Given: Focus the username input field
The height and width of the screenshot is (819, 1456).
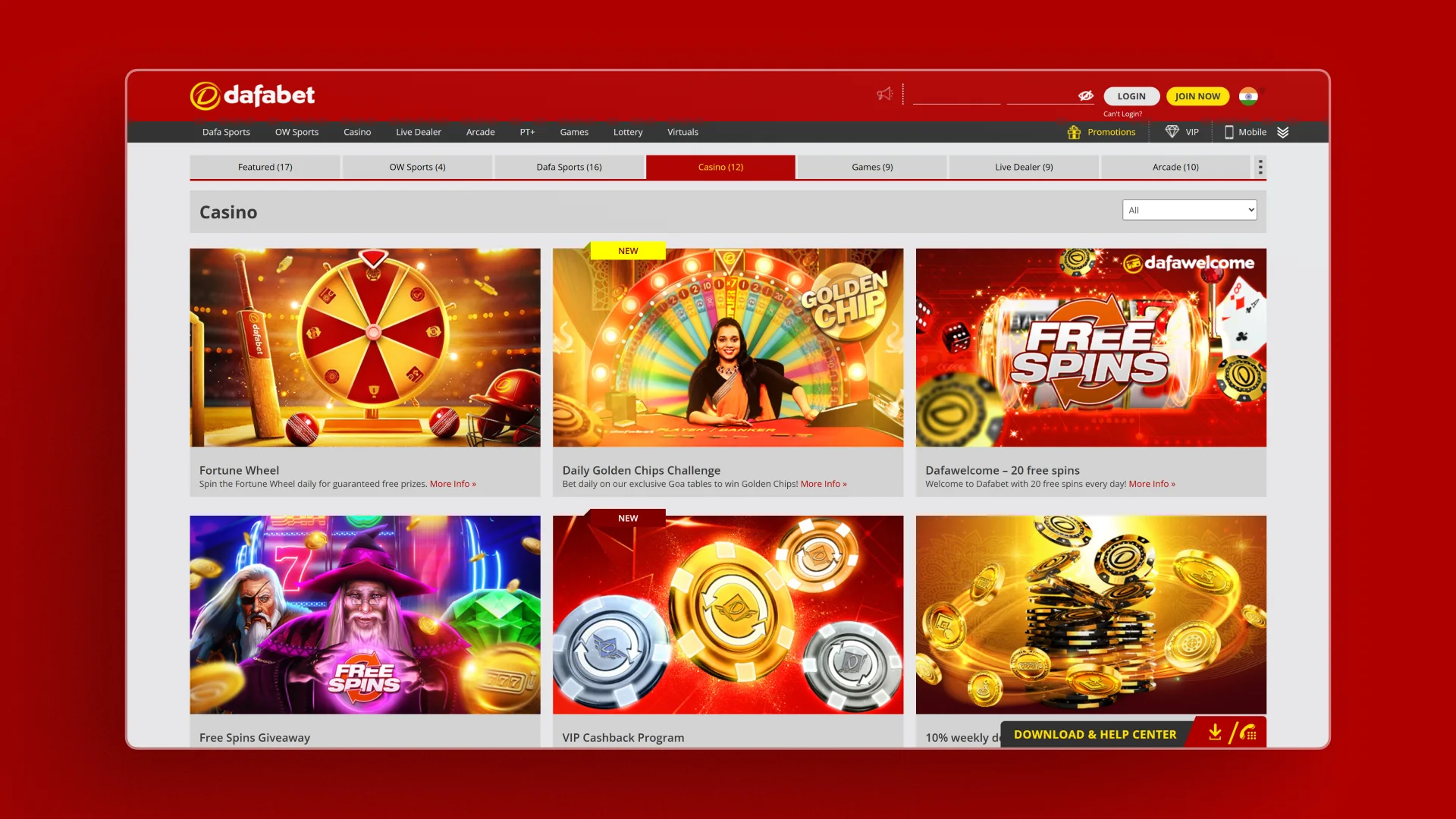Looking at the screenshot, I should pyautogui.click(x=956, y=96).
